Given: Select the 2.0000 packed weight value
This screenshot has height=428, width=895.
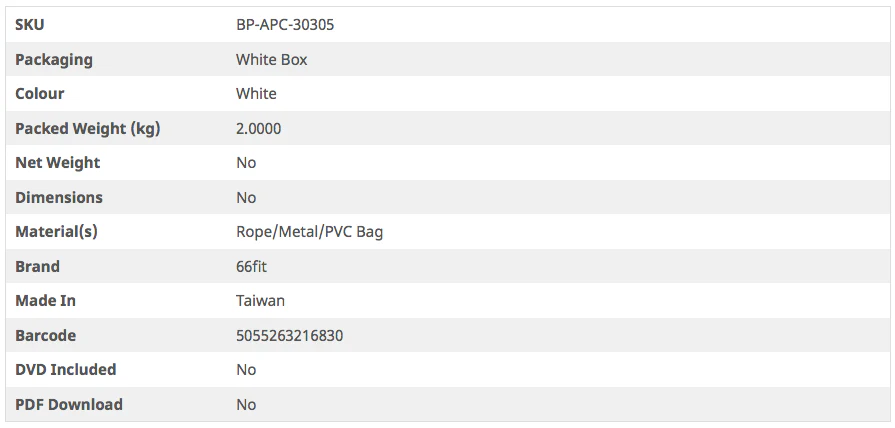Looking at the screenshot, I should (258, 129).
